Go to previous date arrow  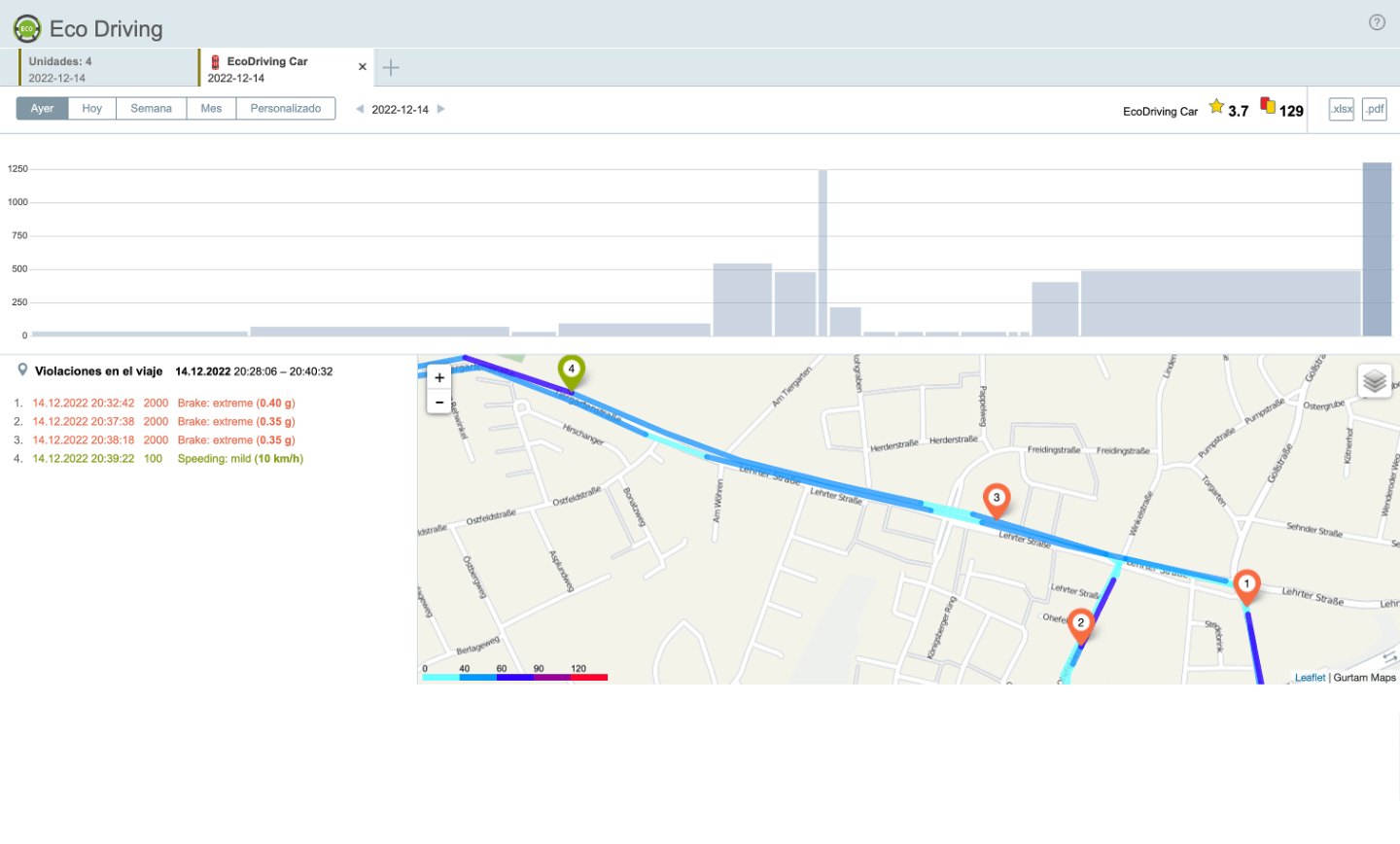point(360,109)
